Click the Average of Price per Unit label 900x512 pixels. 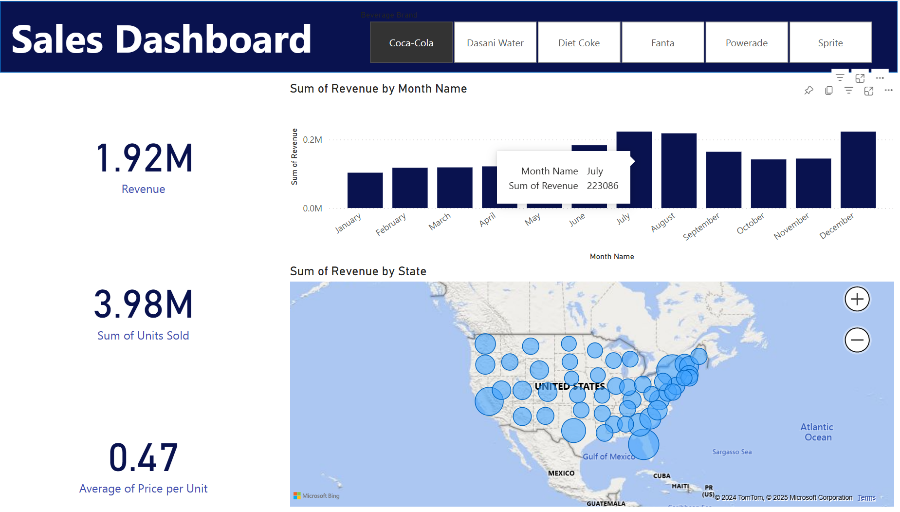click(143, 488)
